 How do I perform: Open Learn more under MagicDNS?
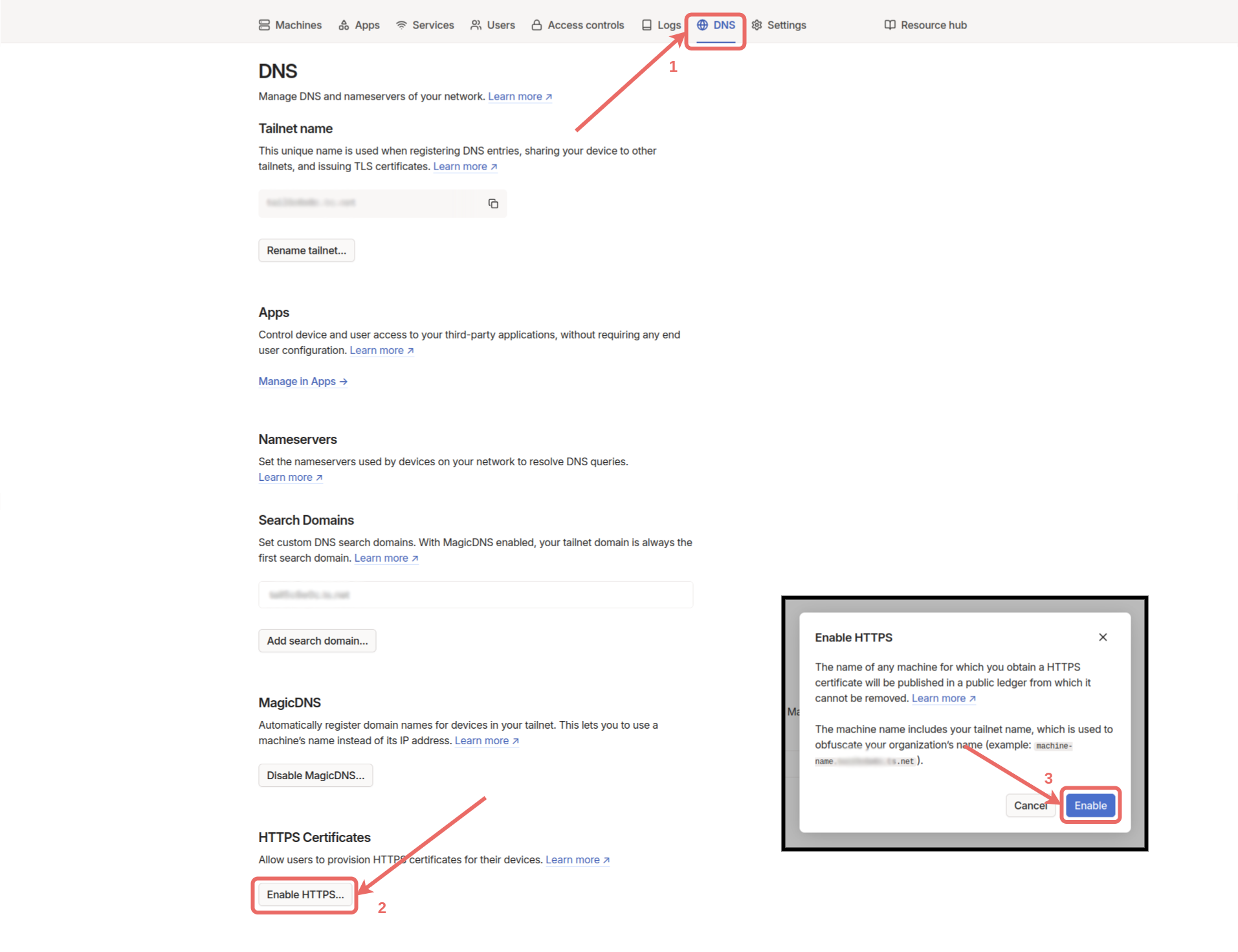click(x=487, y=740)
